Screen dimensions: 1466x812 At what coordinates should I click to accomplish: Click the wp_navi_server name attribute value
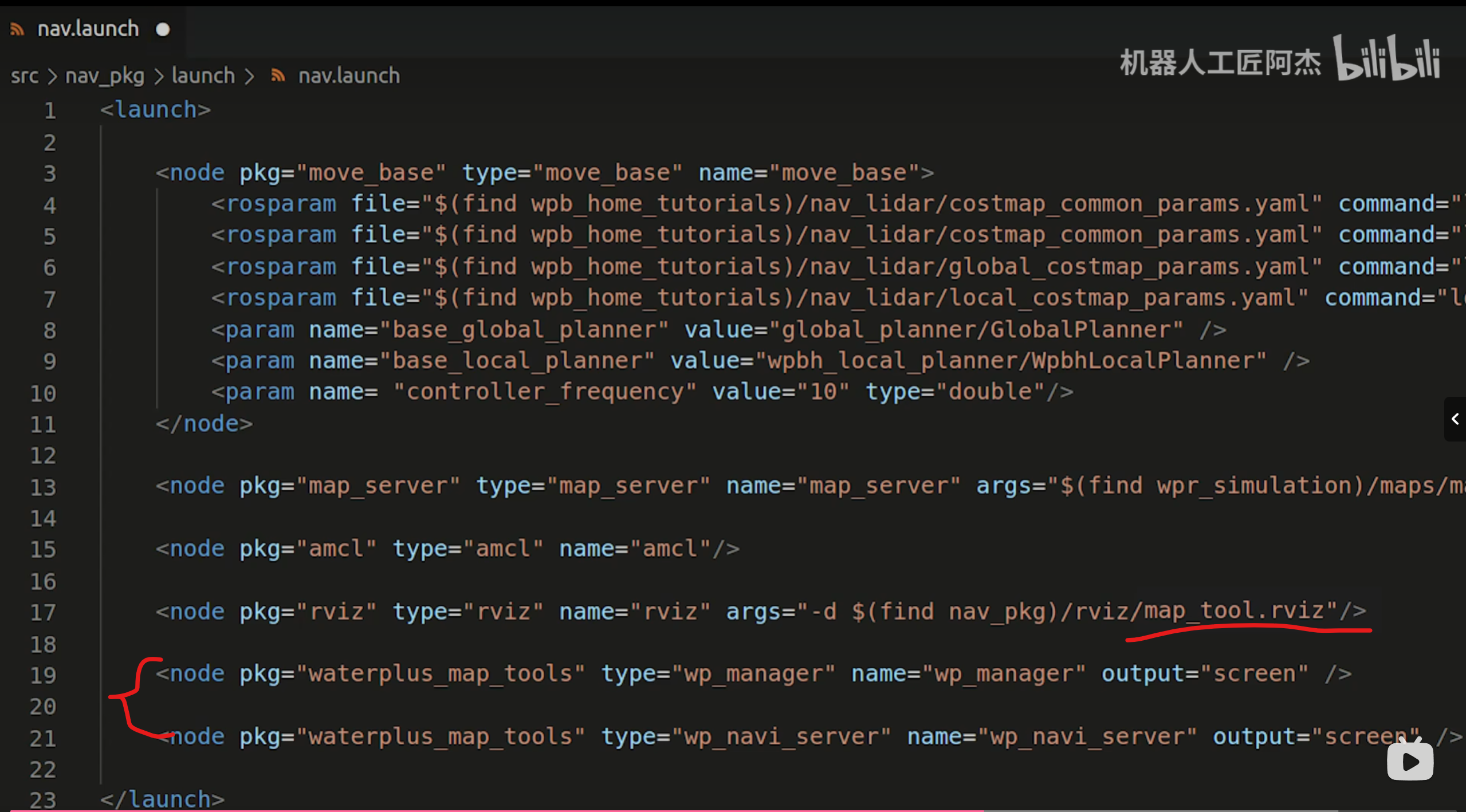1086,737
